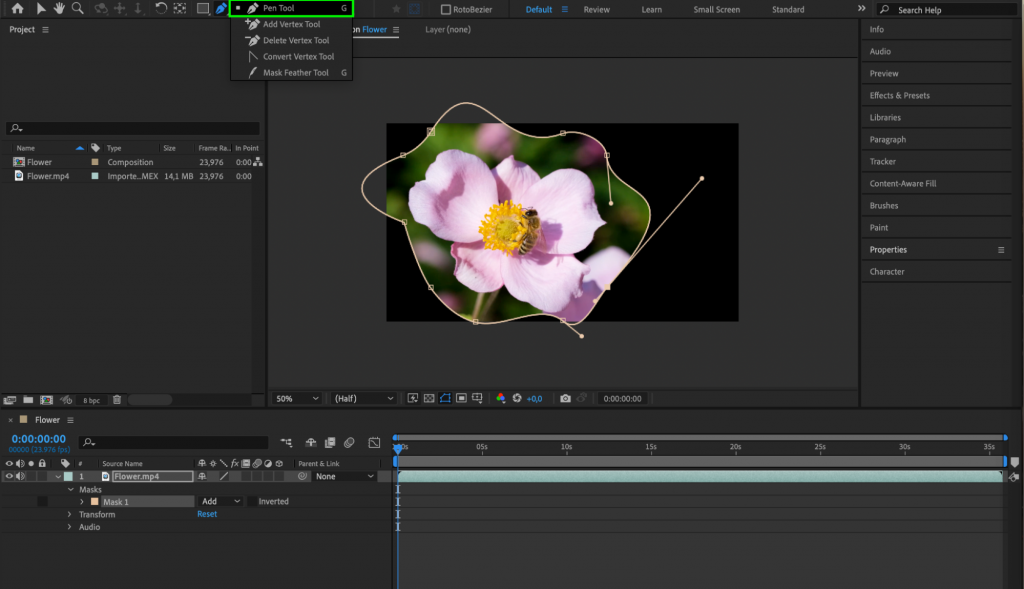
Task: Toggle visibility of the Flower.mp4 layer
Action: coord(9,476)
